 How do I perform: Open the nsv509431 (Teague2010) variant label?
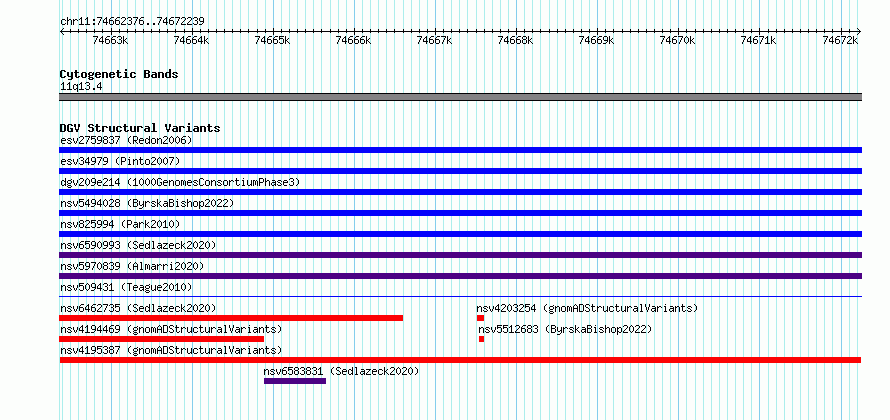126,287
